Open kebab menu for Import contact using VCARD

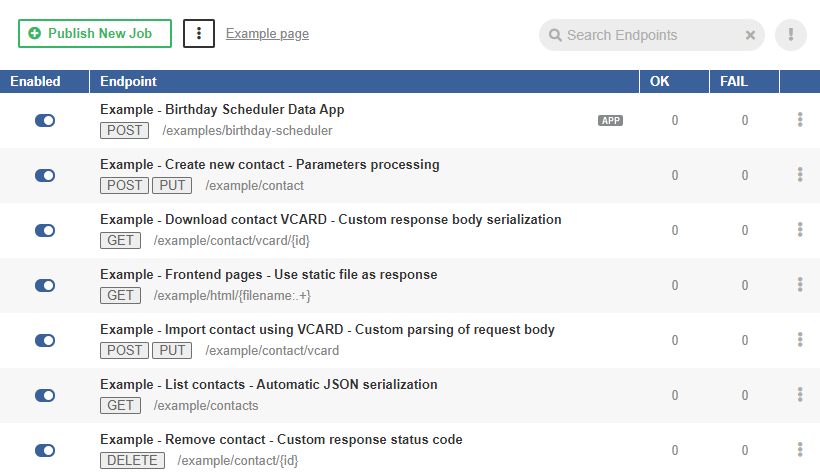click(800, 340)
